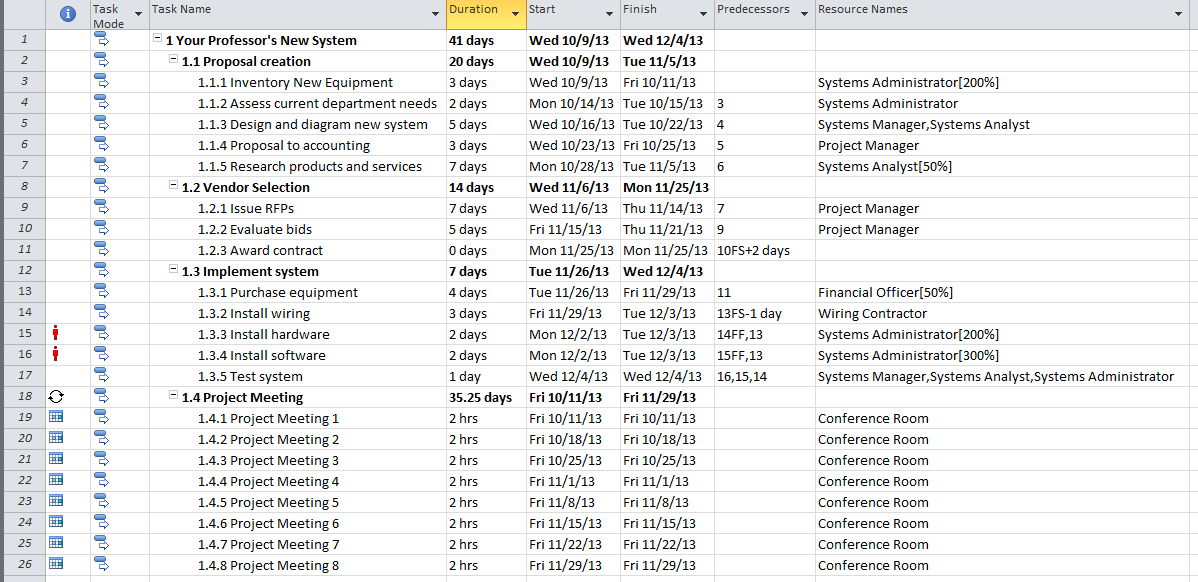Click the Financial Officer[50%] resource cell
The width and height of the screenshot is (1198, 582).
(885, 293)
